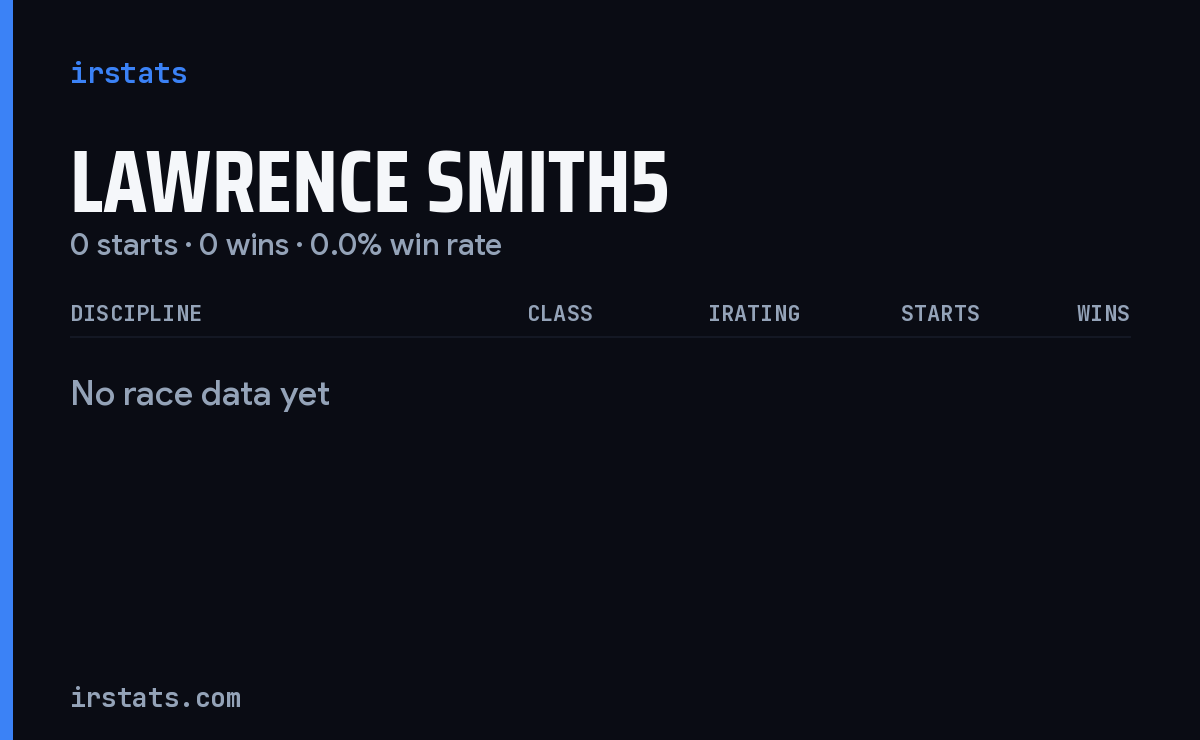Click the 'No race data yet' message
1200x740 pixels.
tap(200, 394)
